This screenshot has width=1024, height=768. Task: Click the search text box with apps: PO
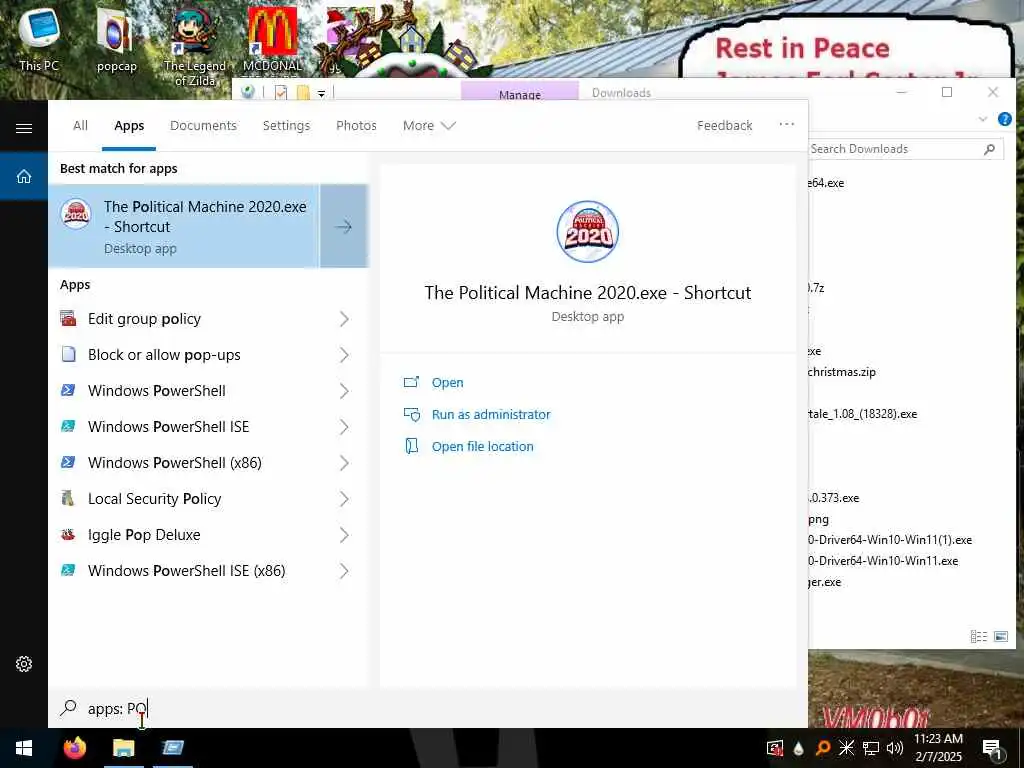(428, 709)
